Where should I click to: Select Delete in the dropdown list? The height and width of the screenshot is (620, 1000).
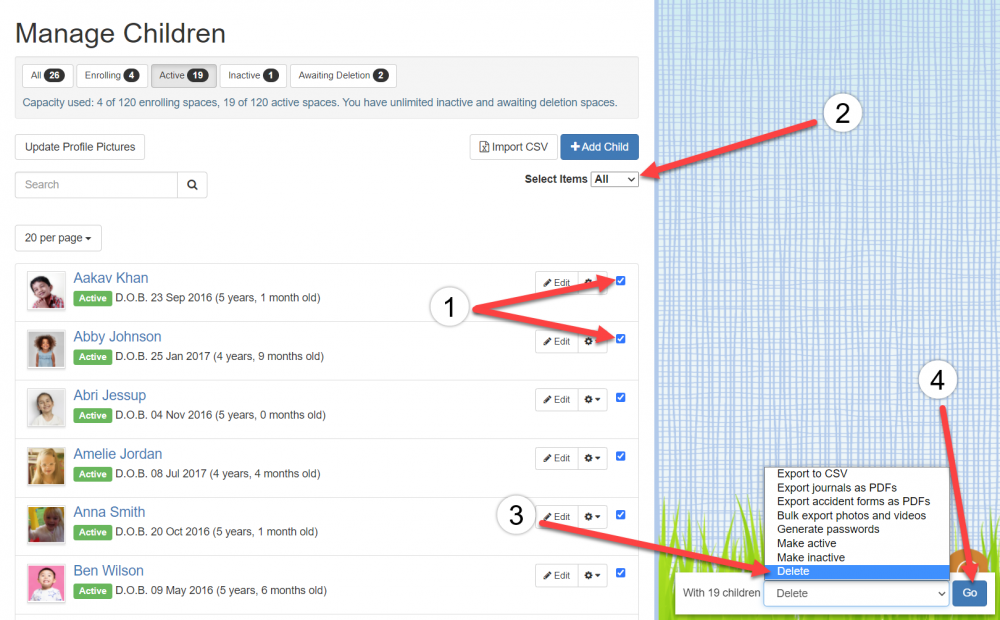[857, 572]
